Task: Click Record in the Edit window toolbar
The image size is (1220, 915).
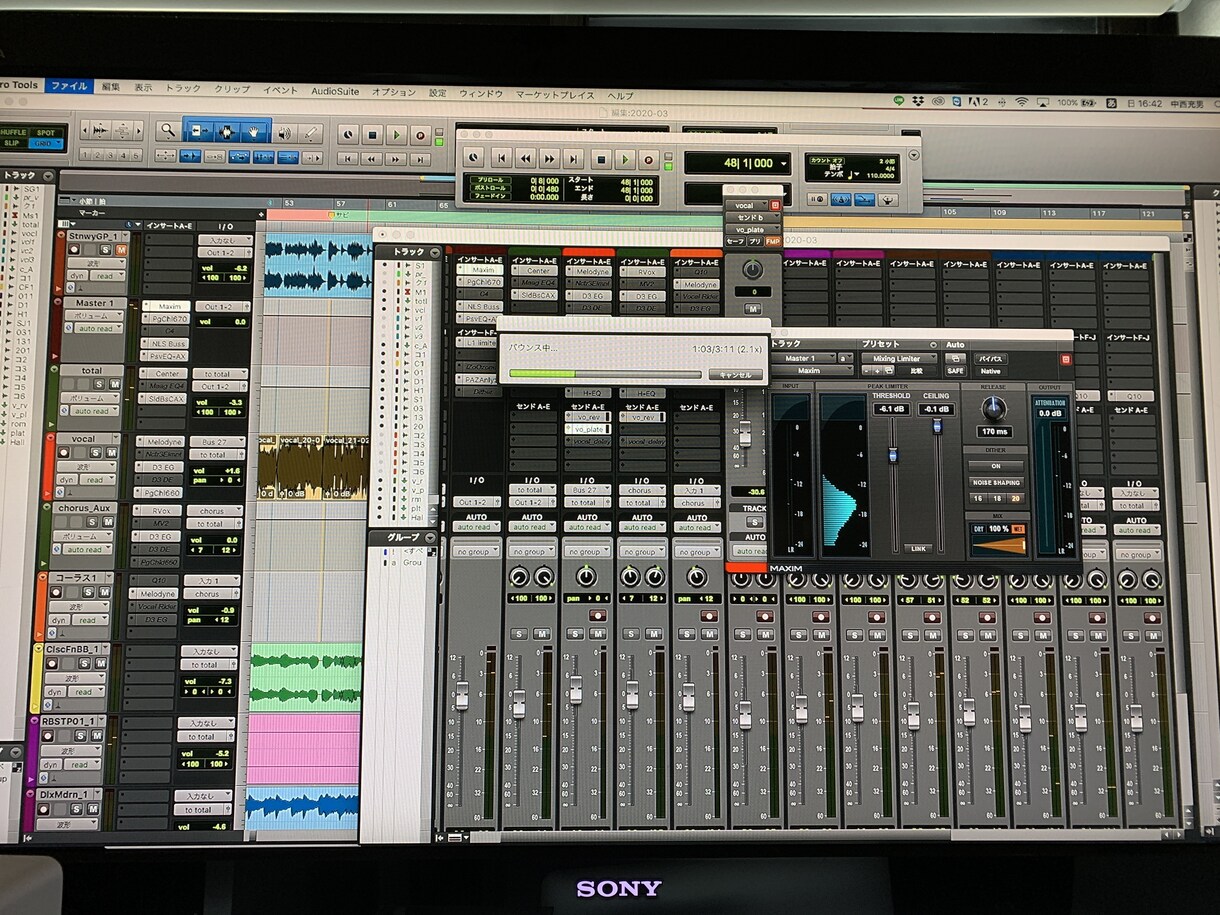Action: [x=420, y=135]
